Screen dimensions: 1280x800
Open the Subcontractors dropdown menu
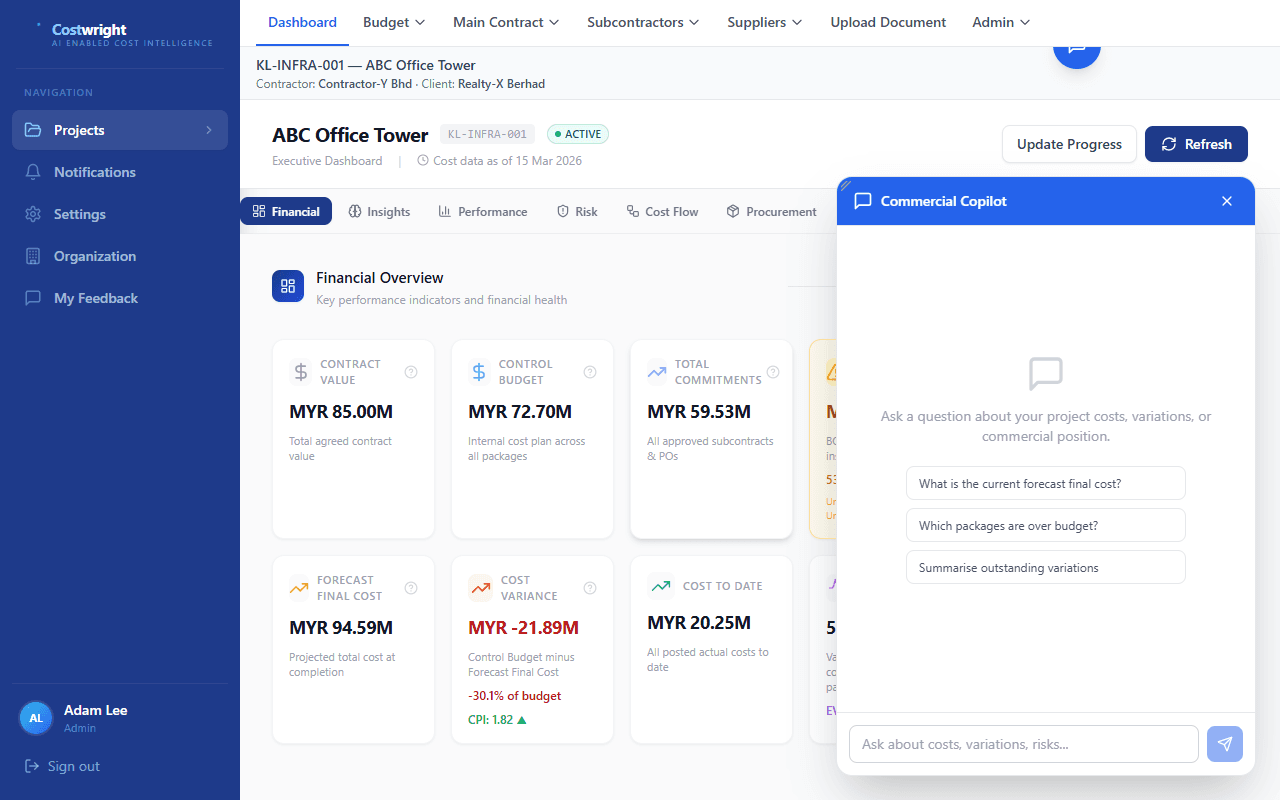pyautogui.click(x=643, y=22)
